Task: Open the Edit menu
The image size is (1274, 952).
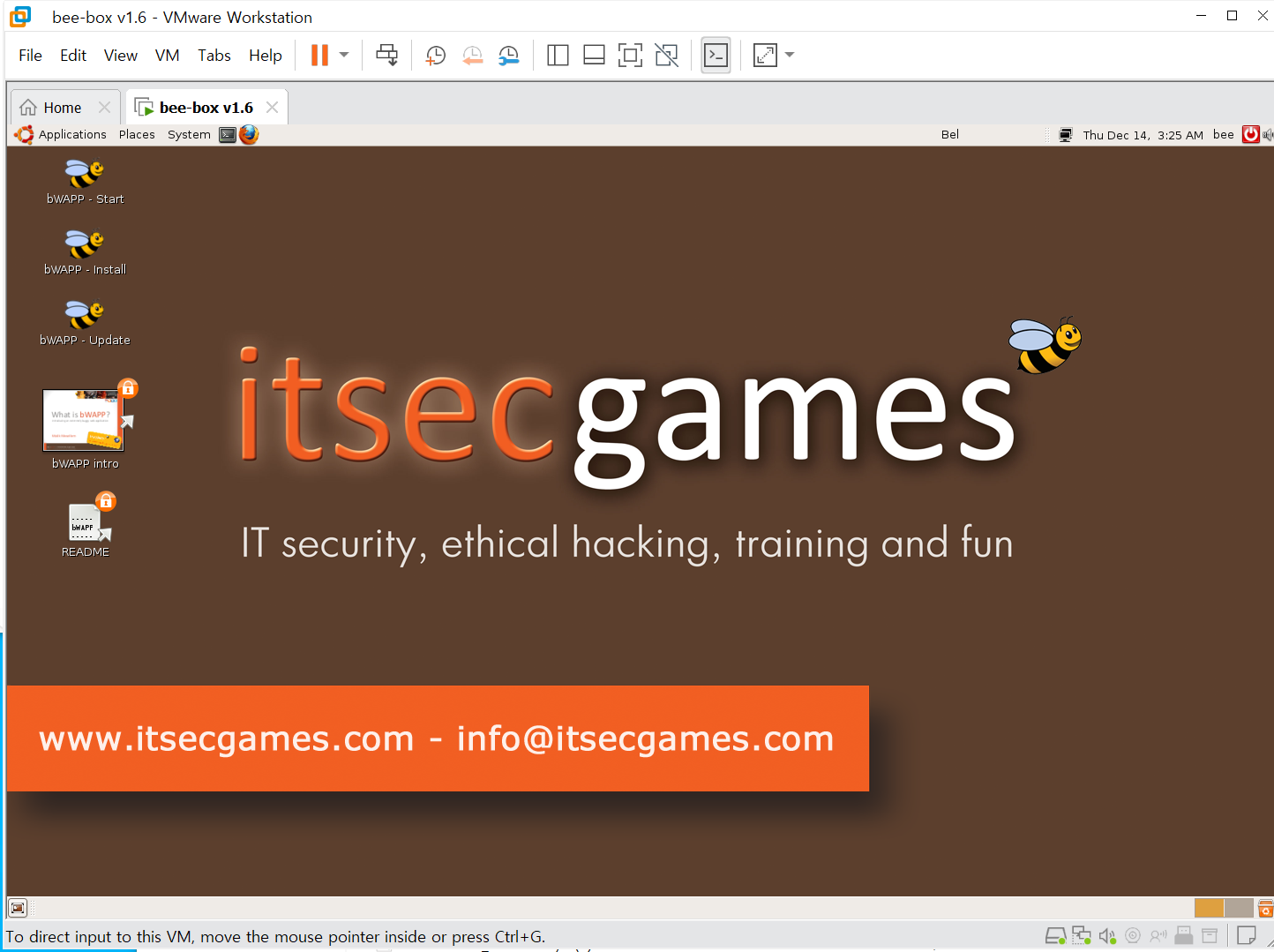Action: [73, 55]
